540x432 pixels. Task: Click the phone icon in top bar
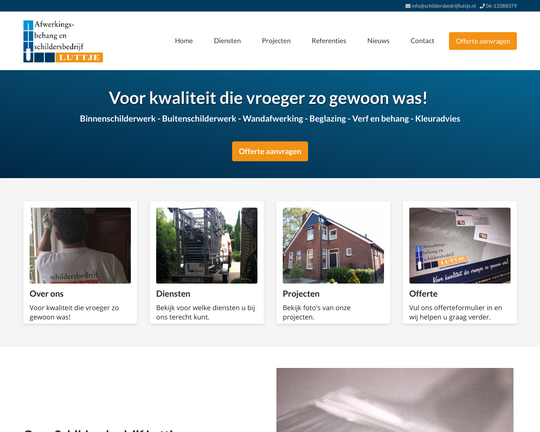[482, 6]
